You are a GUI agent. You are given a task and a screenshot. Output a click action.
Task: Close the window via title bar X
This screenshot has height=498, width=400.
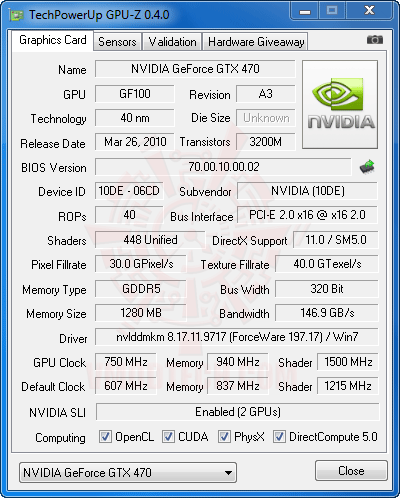pos(369,11)
